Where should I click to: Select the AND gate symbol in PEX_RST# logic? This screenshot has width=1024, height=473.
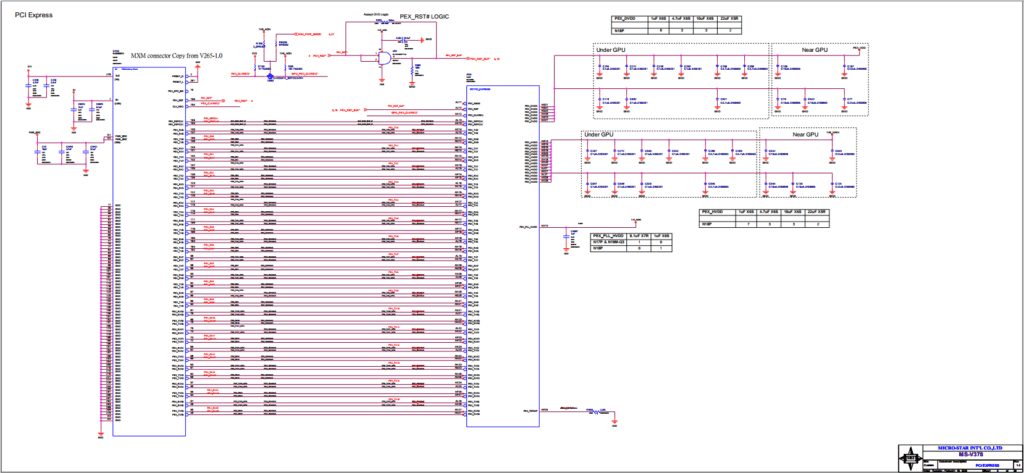(383, 58)
